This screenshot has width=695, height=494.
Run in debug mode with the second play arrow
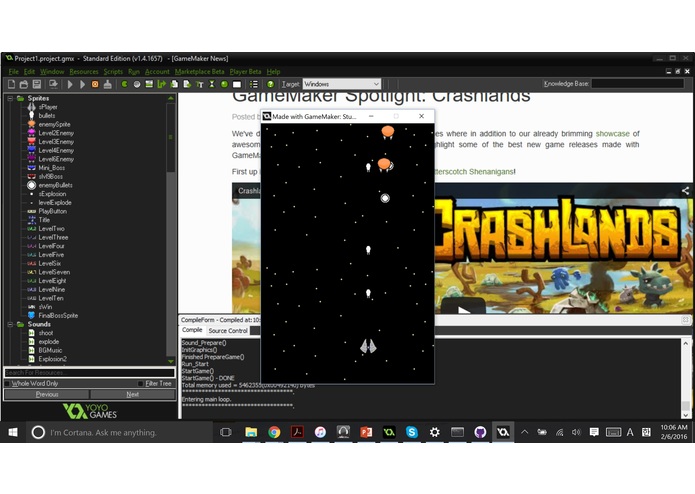[82, 84]
